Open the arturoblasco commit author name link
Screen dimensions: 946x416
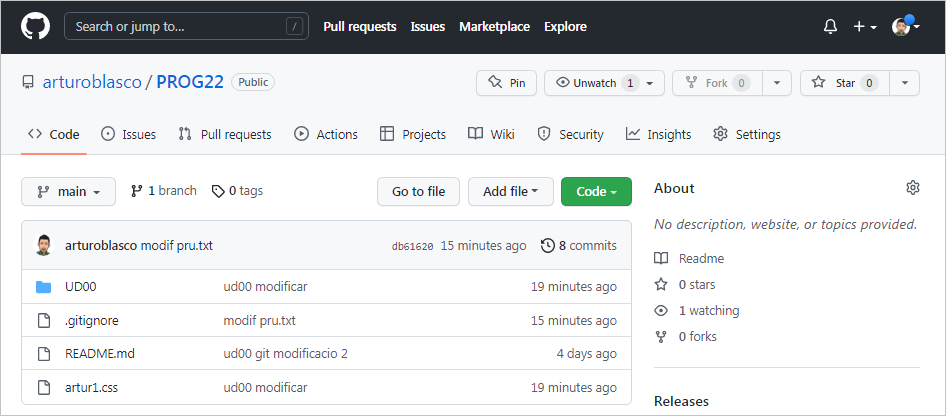pyautogui.click(x=101, y=246)
